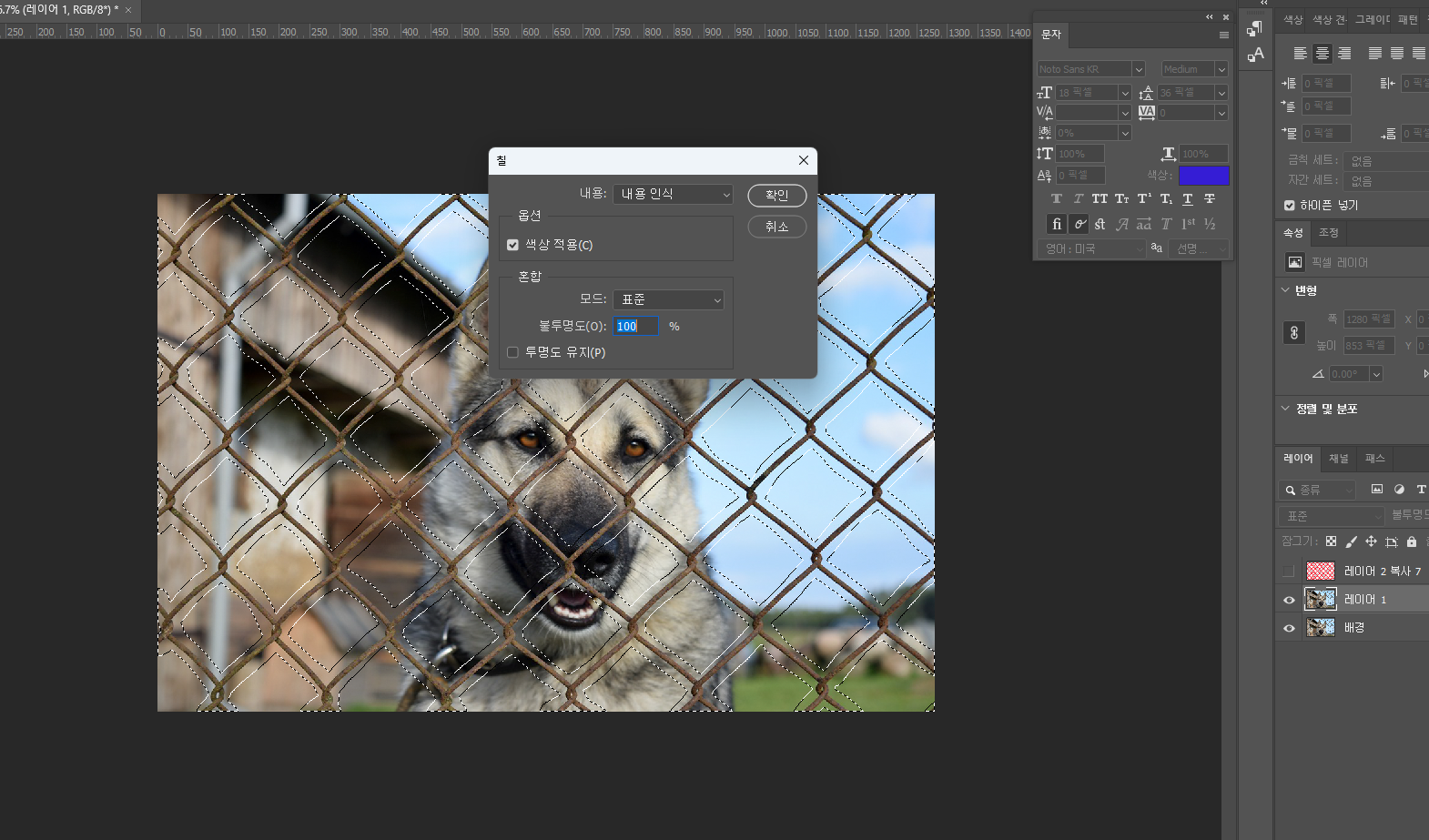Viewport: 1429px width, 840px height.
Task: Select the 레이어 1 layer thumbnail
Action: [x=1320, y=600]
